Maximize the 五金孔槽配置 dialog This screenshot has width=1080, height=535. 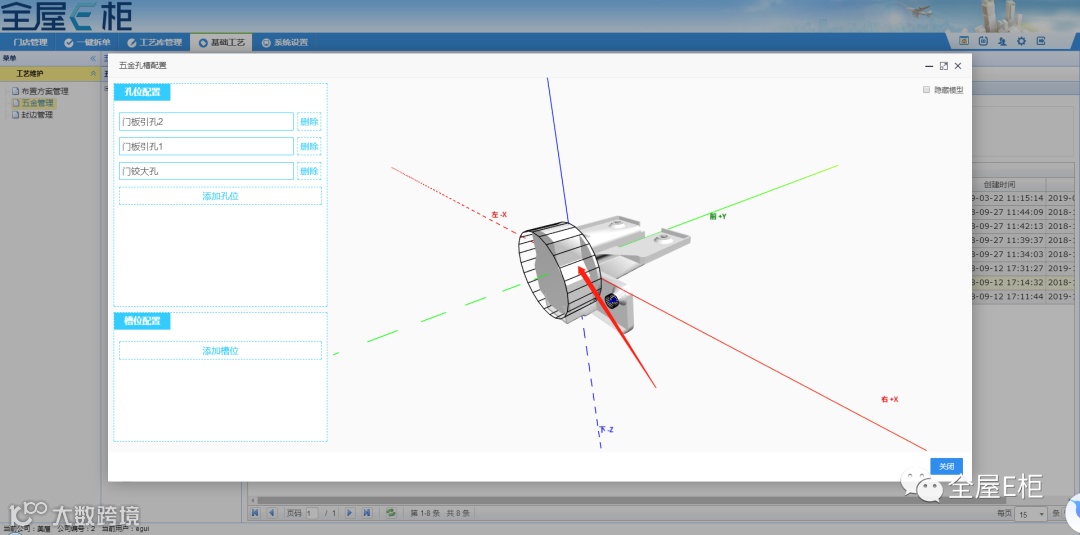944,66
